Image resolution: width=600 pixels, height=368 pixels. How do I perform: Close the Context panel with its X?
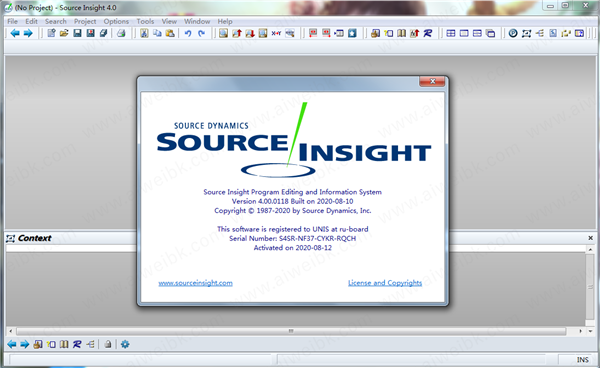point(590,238)
